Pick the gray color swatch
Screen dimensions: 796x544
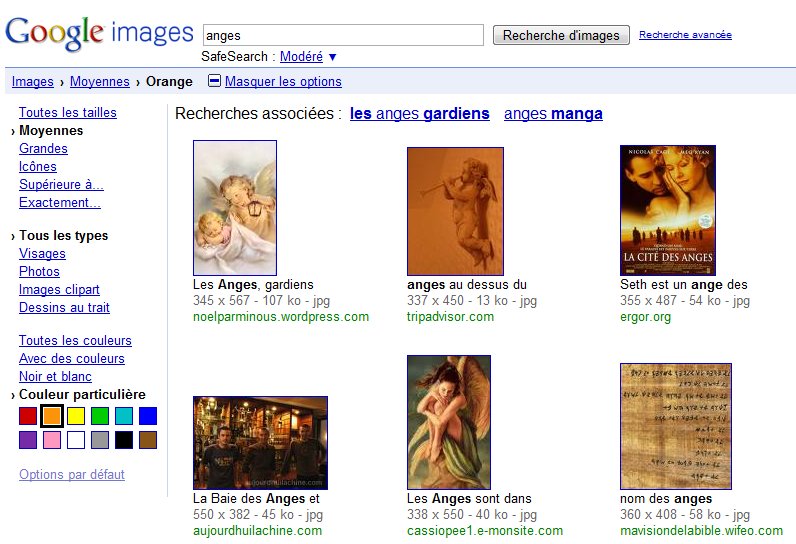100,439
